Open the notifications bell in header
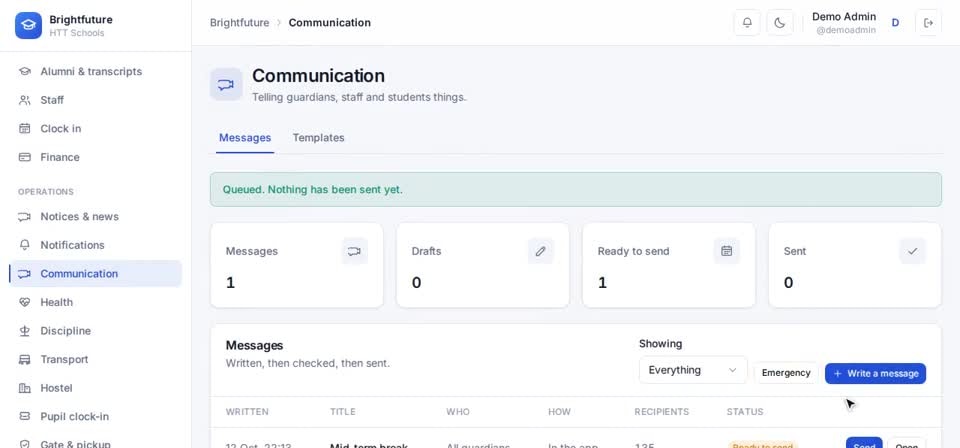This screenshot has width=960, height=448. [x=747, y=23]
